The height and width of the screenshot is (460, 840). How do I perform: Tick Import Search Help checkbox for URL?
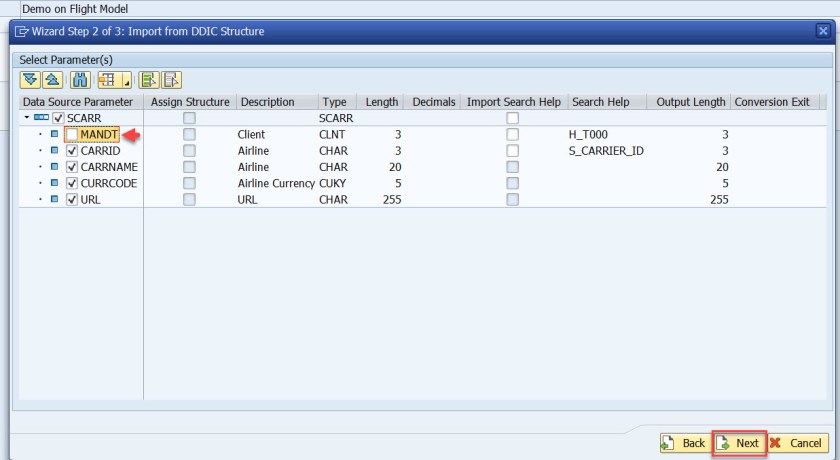(513, 199)
